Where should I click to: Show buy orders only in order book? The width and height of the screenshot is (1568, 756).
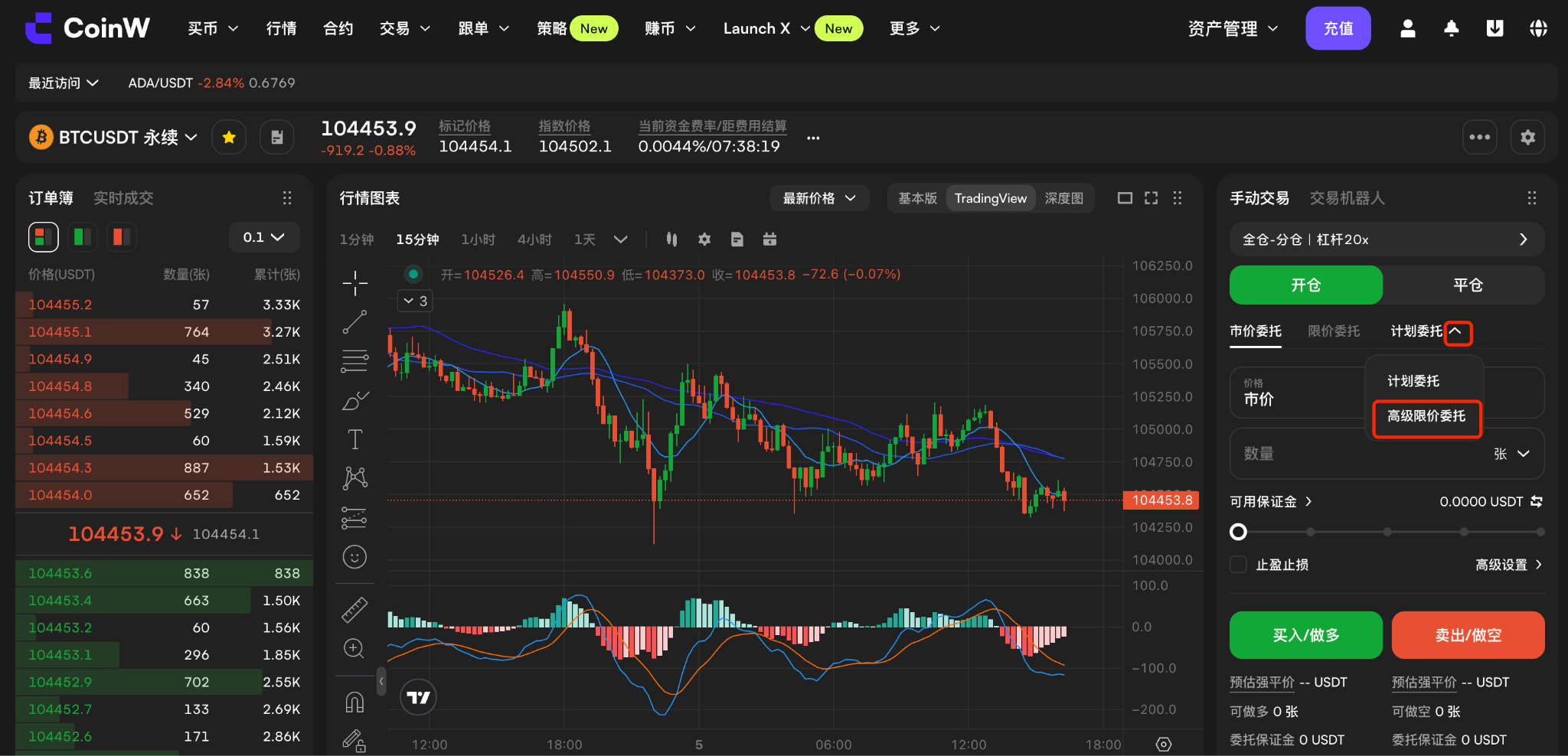[x=82, y=237]
